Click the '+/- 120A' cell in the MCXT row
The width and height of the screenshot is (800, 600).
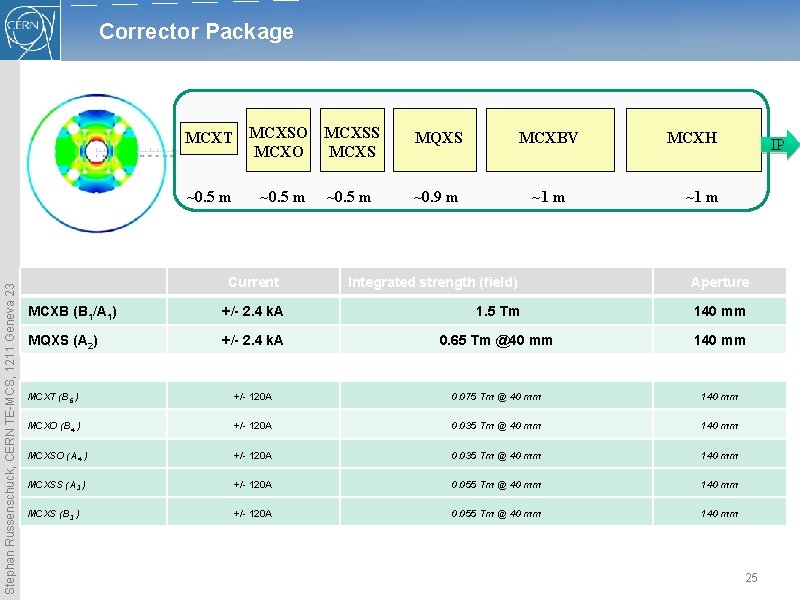pyautogui.click(x=254, y=396)
